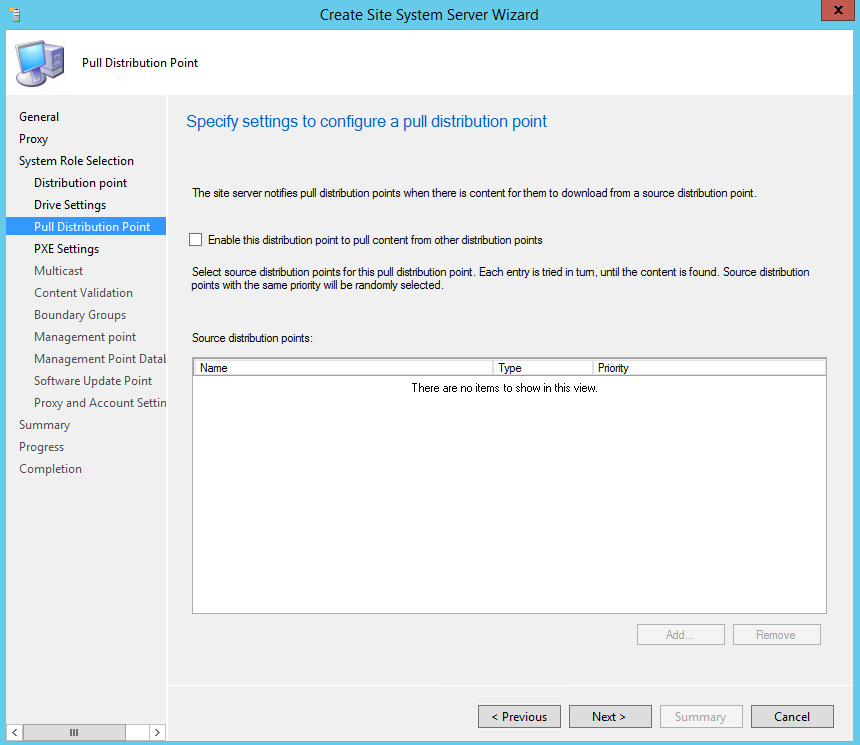Click the 'Source distribution points:' label
The width and height of the screenshot is (860, 745).
[x=252, y=338]
